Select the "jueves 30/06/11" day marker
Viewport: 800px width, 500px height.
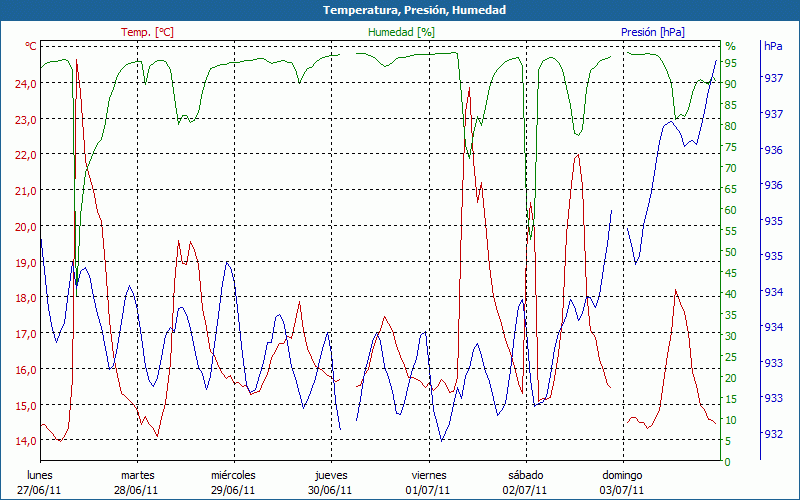tap(331, 482)
